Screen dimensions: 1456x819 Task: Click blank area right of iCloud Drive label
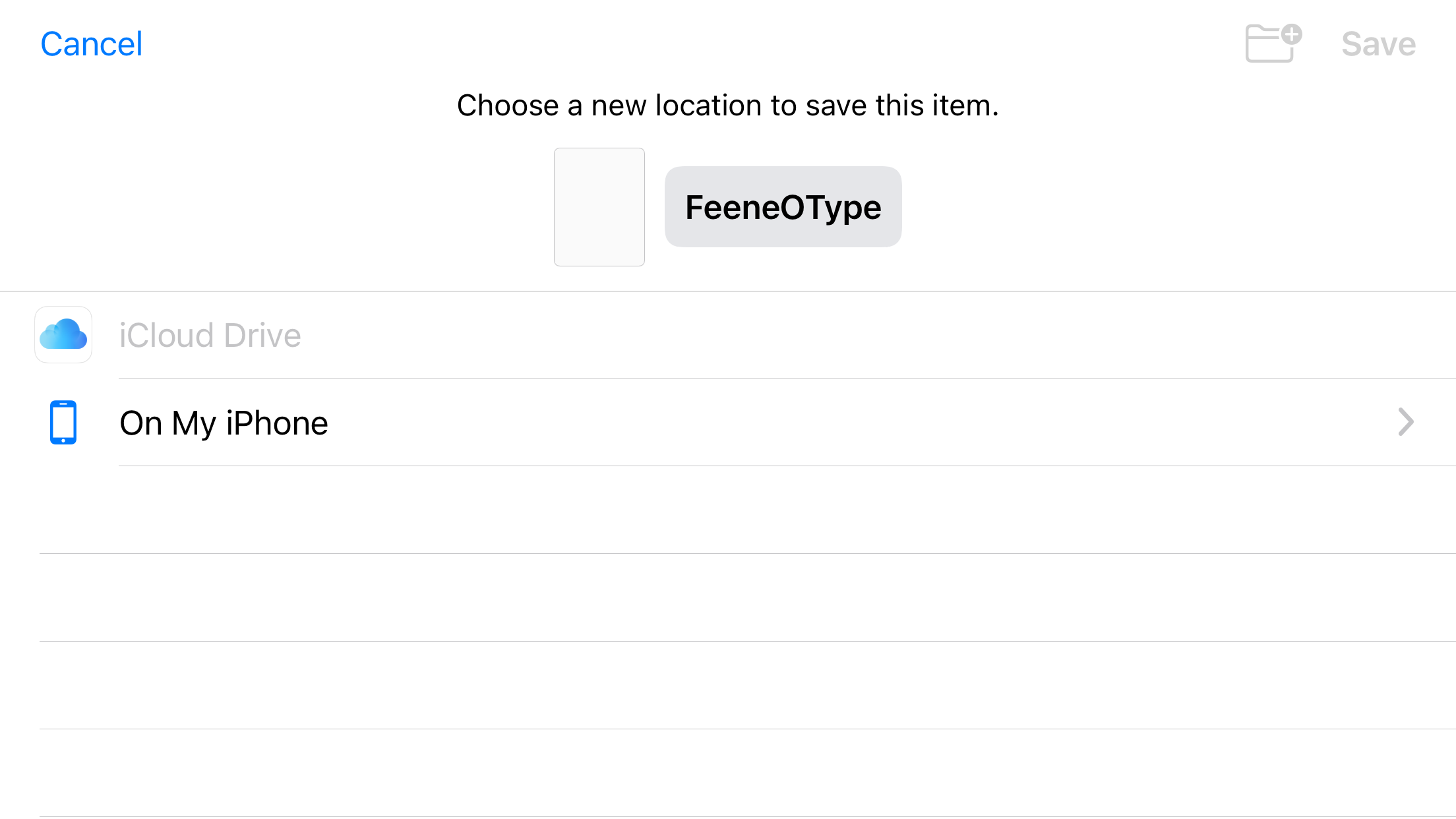coord(857,335)
